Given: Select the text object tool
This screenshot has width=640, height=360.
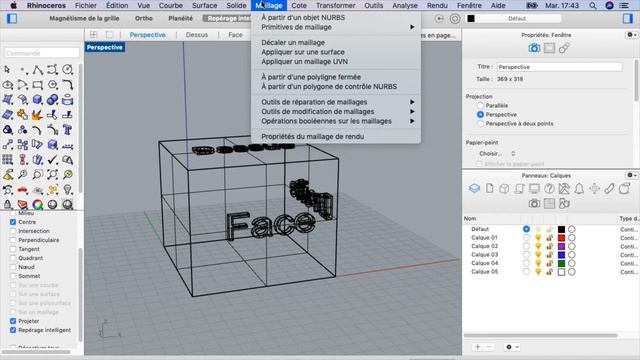Looking at the screenshot, I should pyautogui.click(x=68, y=130).
